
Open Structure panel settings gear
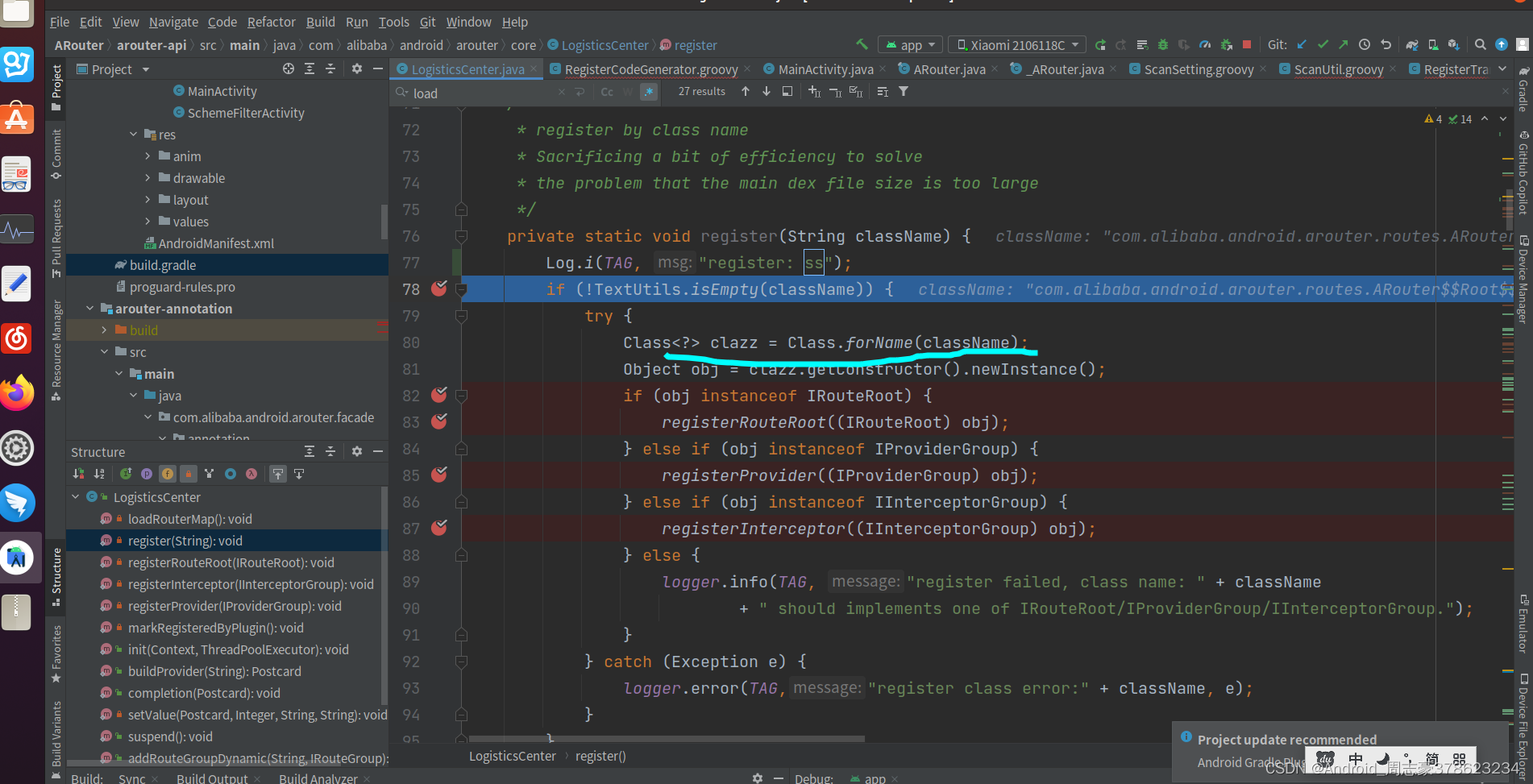[357, 452]
